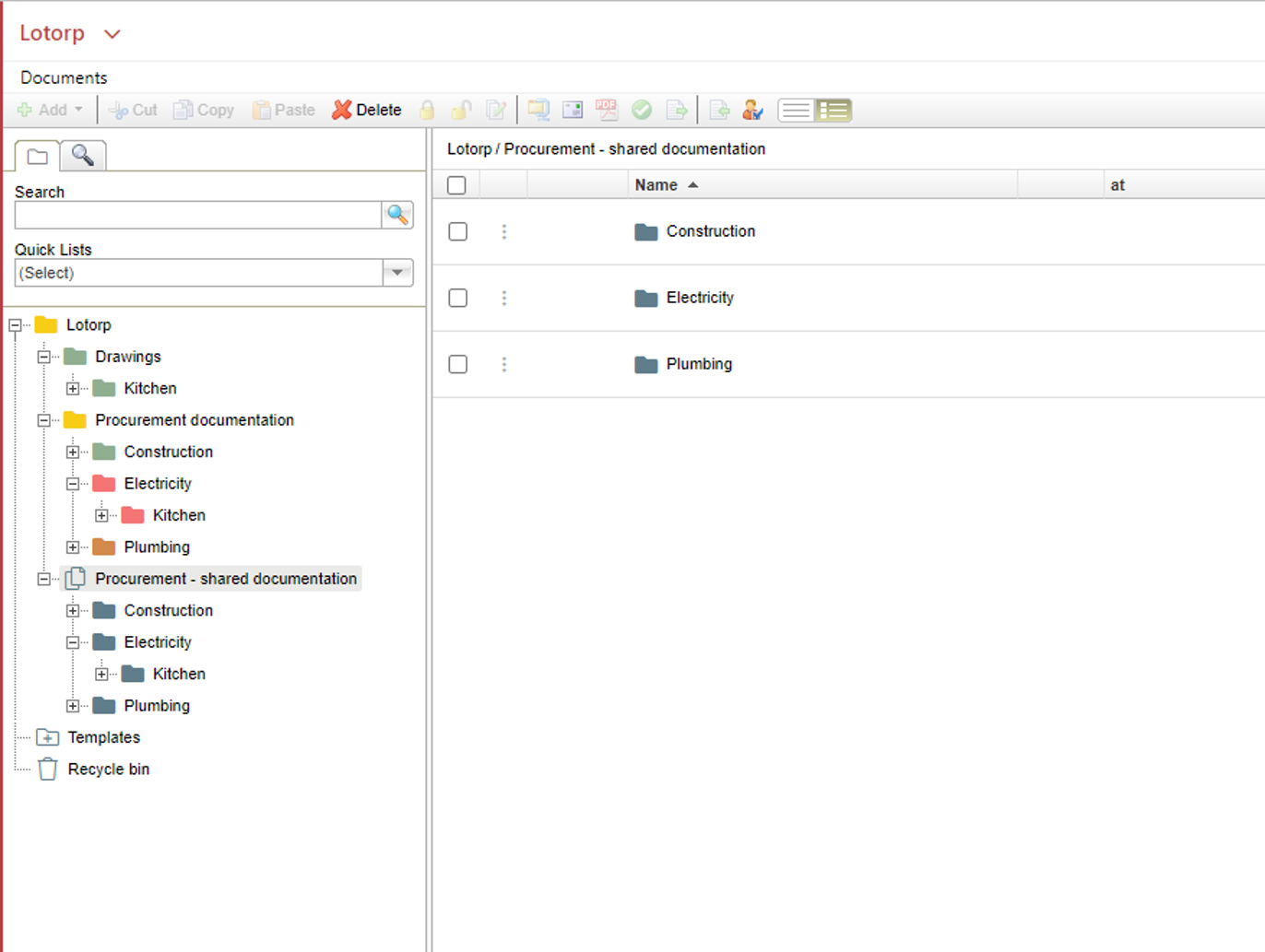The width and height of the screenshot is (1265, 952).
Task: Click the send document arrow icon
Action: click(x=677, y=110)
